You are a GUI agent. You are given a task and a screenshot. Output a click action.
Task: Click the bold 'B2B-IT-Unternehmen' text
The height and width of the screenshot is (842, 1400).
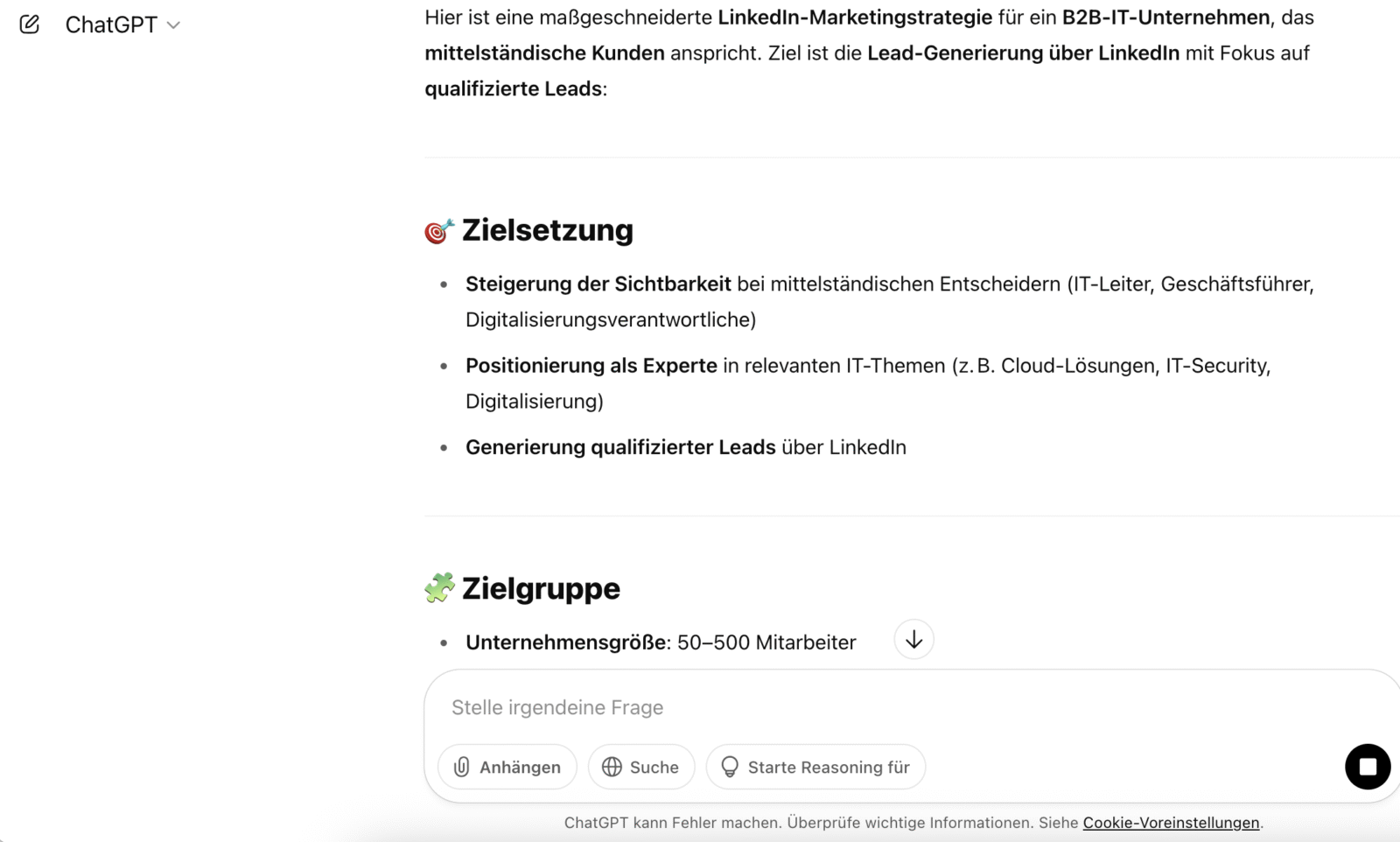click(x=1165, y=18)
